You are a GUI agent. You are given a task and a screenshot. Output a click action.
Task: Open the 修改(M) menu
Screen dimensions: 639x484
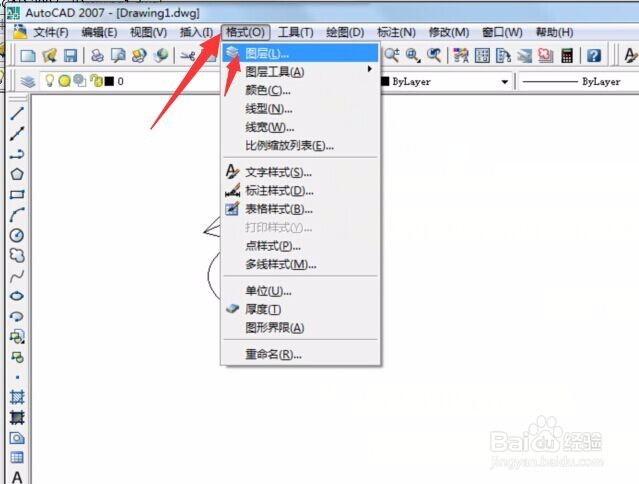click(x=449, y=32)
